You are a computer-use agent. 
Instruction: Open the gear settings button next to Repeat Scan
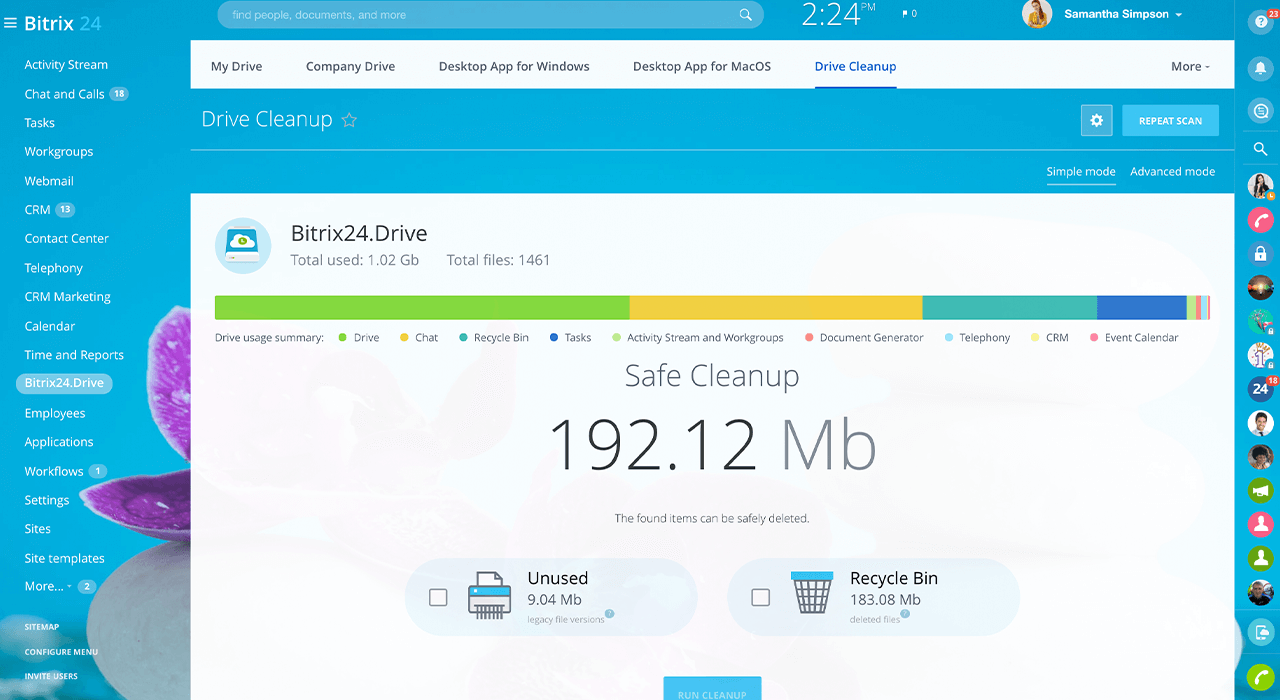coord(1096,120)
